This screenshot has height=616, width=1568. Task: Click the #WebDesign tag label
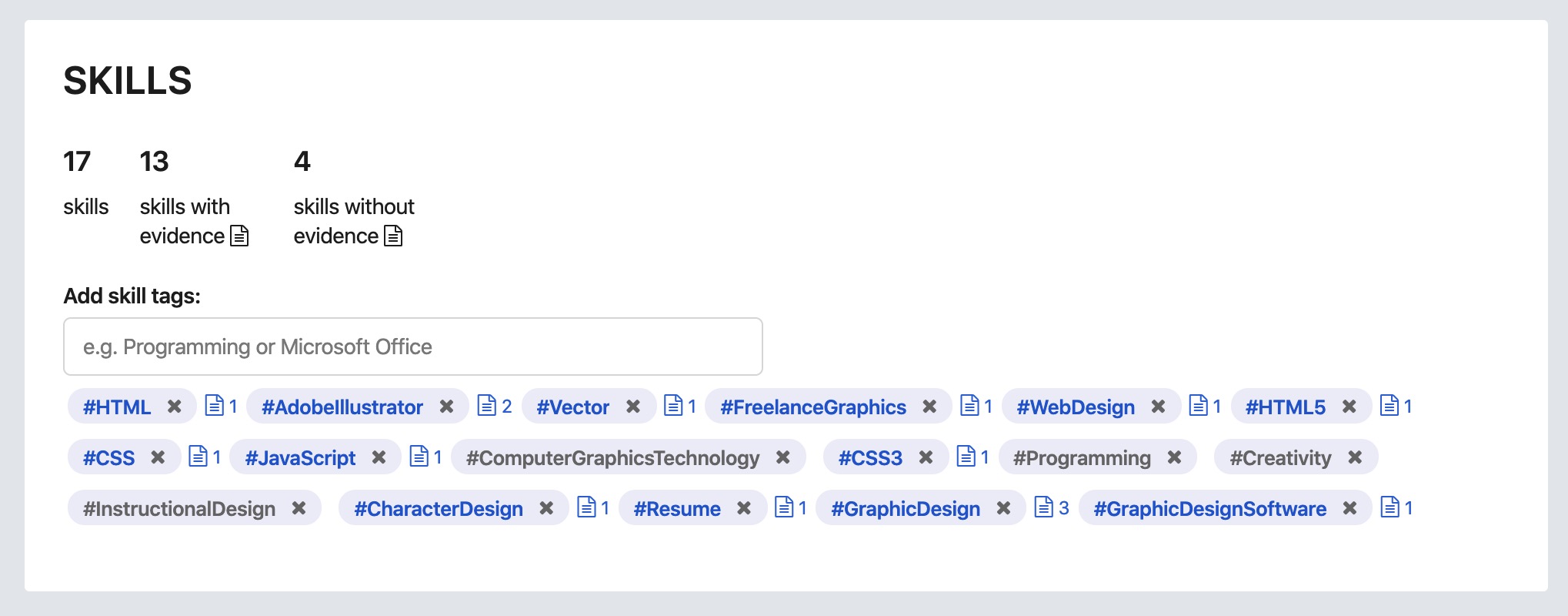pos(1076,407)
